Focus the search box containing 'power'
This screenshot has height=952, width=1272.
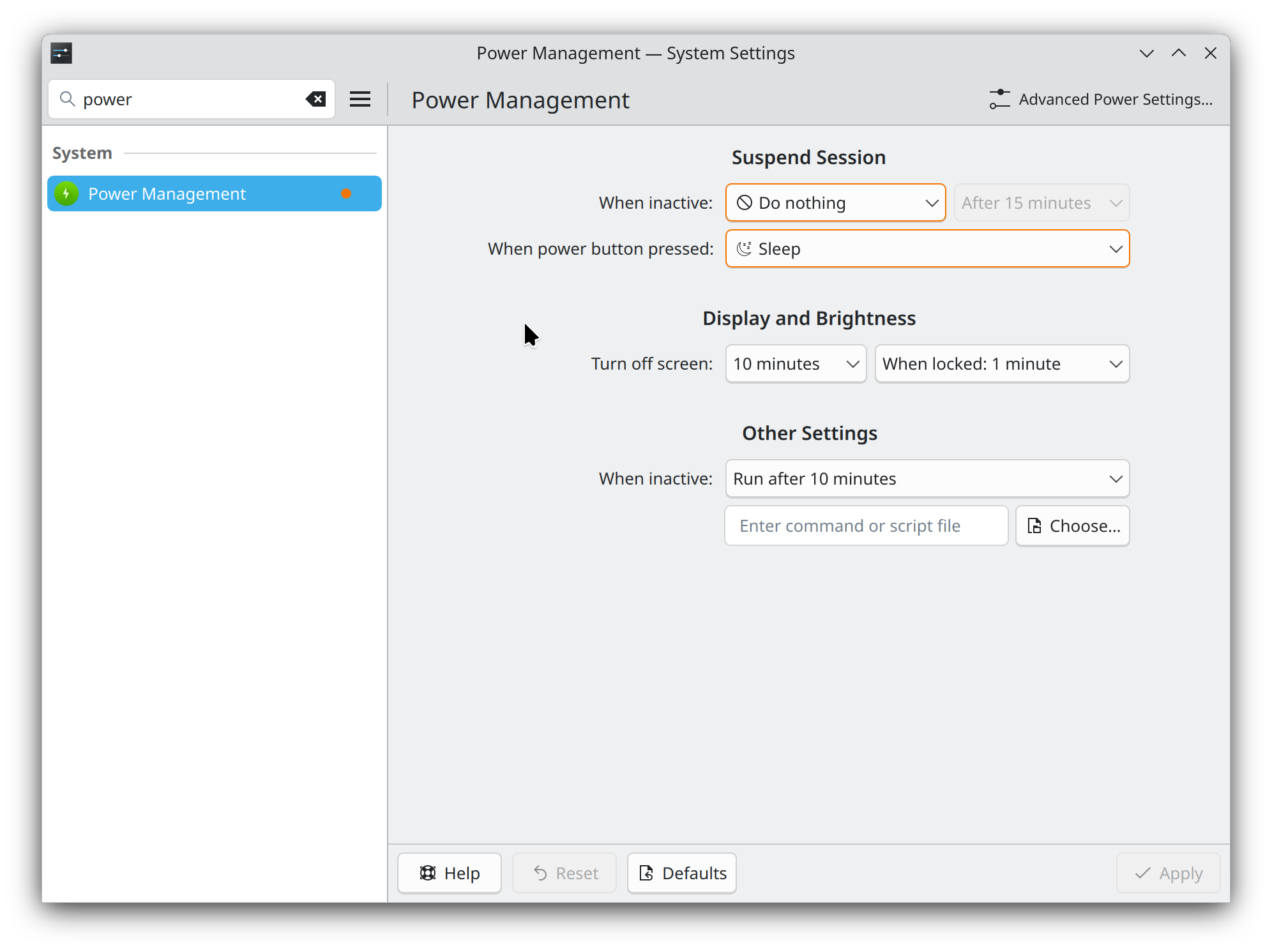(185, 99)
